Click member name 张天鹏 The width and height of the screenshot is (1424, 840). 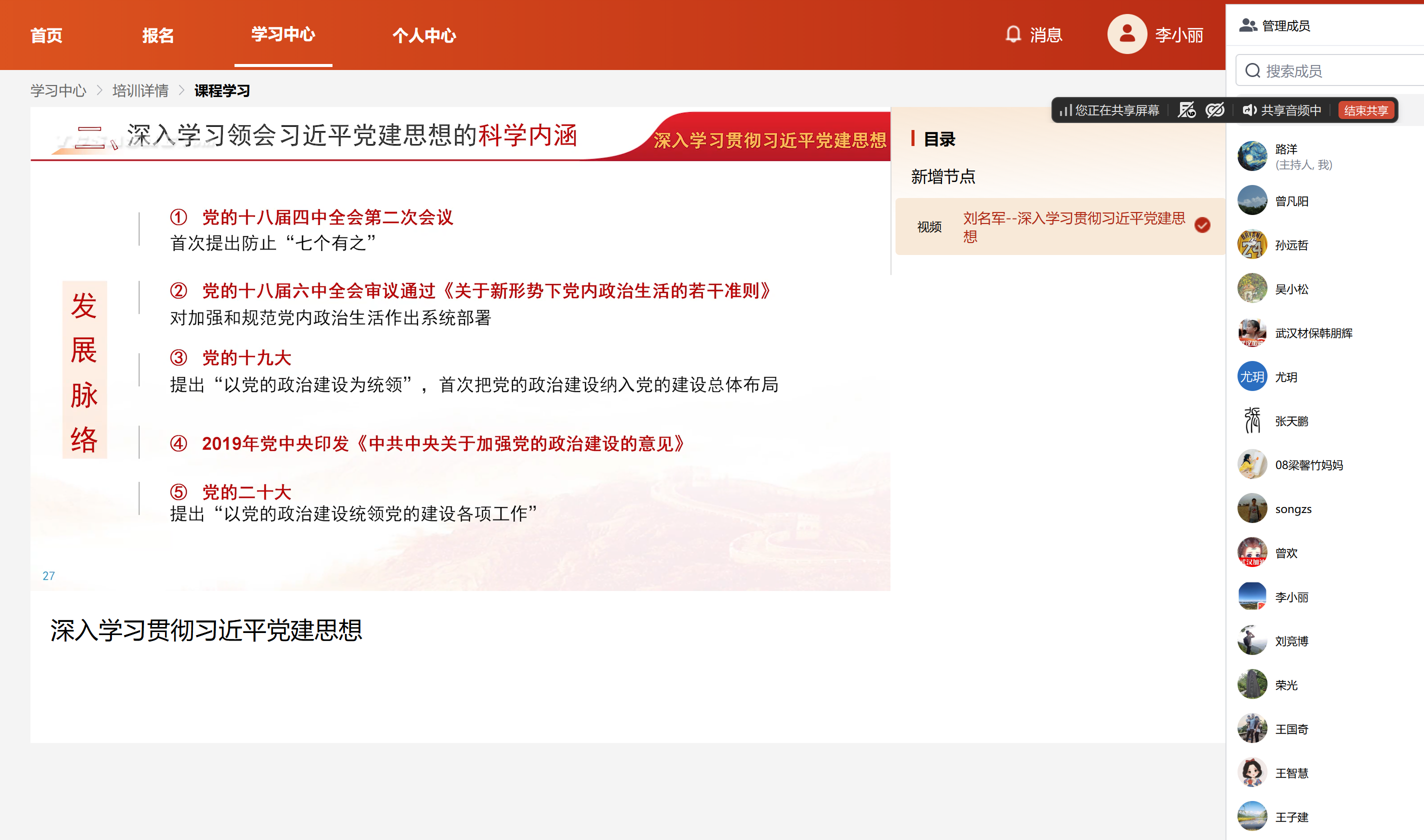[1291, 421]
